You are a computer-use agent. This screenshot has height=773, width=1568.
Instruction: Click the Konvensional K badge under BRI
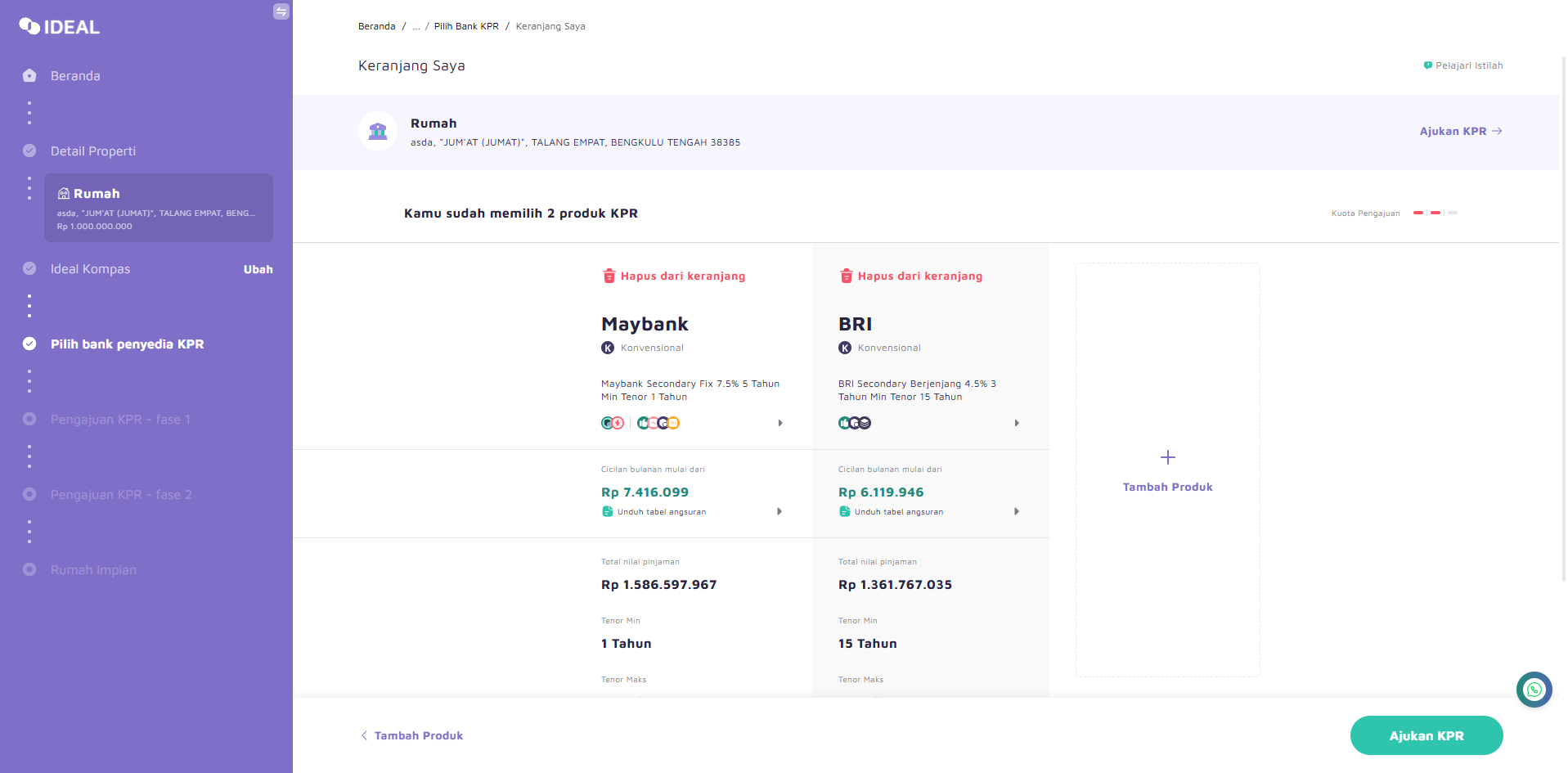[845, 348]
